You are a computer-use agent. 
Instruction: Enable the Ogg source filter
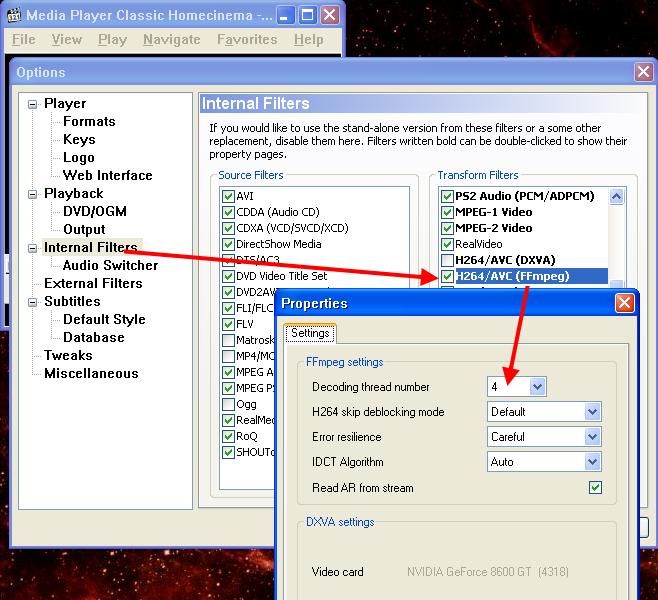coord(228,404)
